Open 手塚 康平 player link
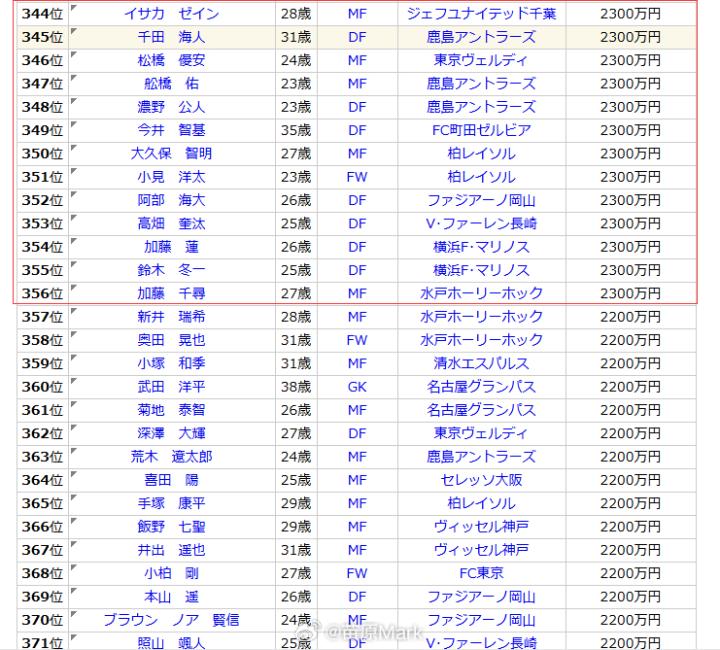This screenshot has height=650, width=720. (x=171, y=503)
